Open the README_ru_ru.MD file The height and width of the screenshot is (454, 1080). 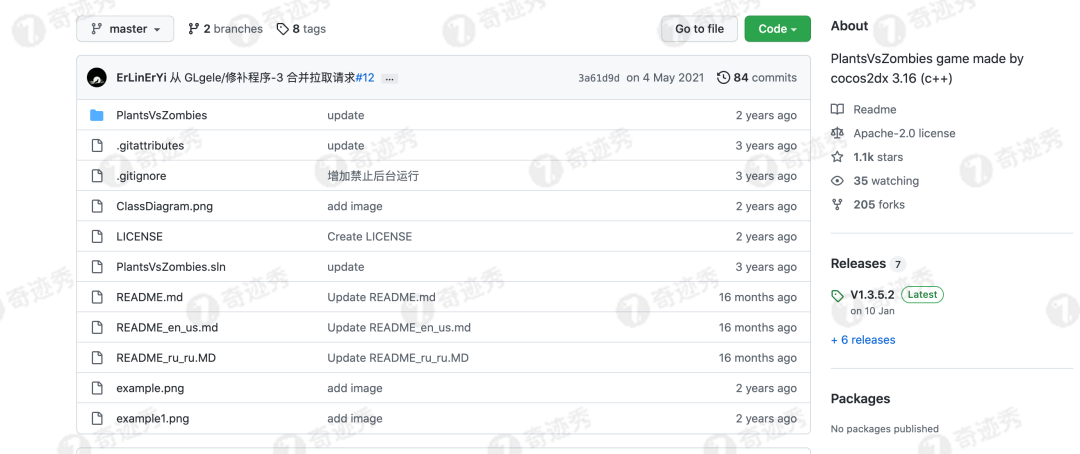coord(166,358)
